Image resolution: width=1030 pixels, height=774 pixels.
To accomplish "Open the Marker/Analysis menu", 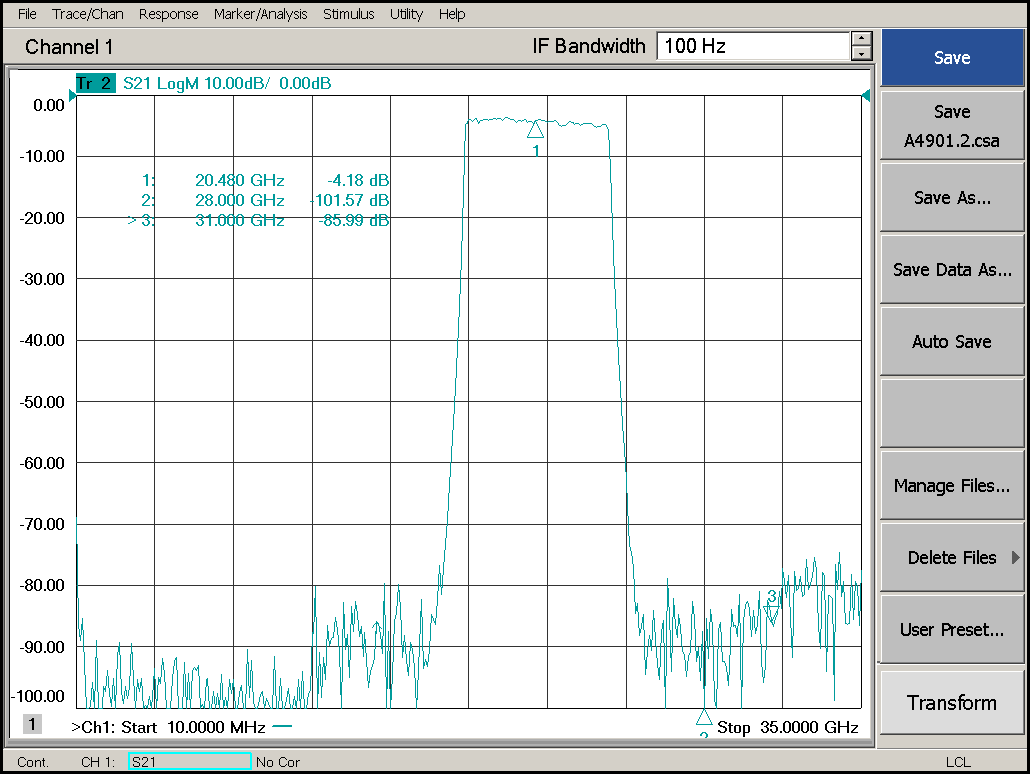I will point(261,14).
